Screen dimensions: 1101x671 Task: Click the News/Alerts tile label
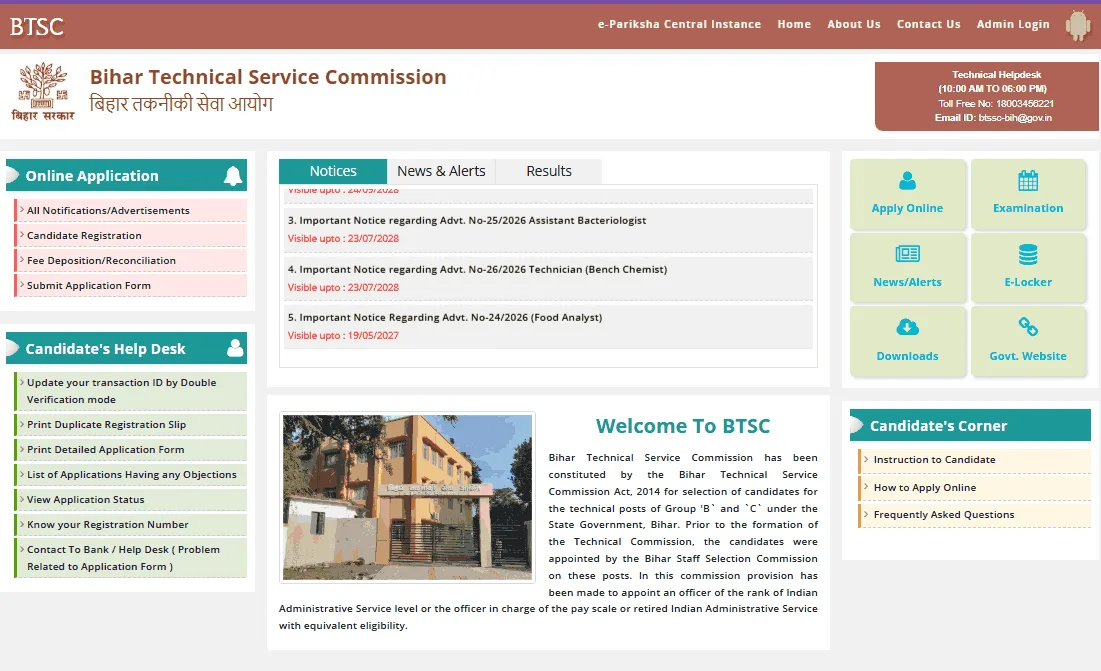[x=907, y=282]
